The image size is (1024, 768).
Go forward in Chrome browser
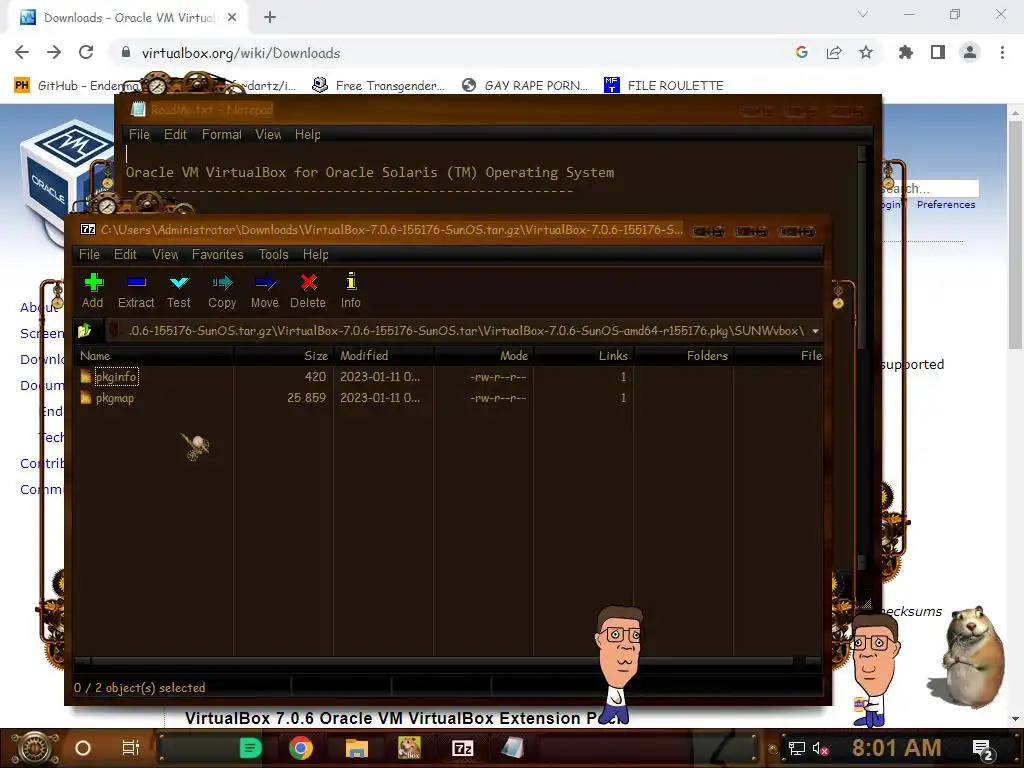pos(54,52)
